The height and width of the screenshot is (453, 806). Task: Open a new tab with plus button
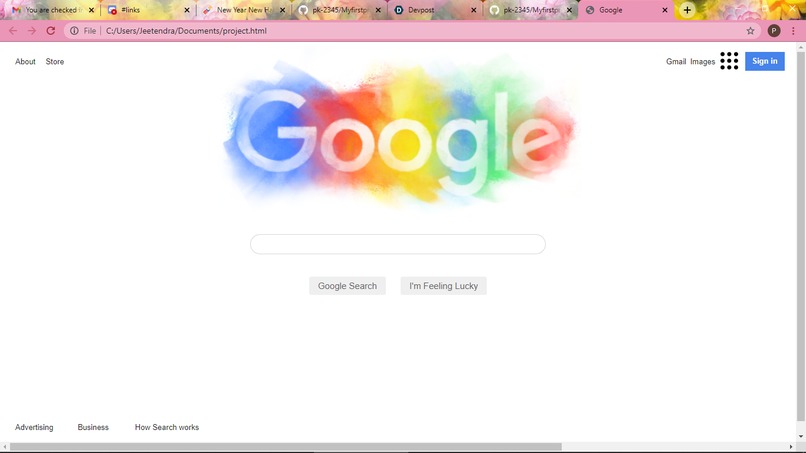(687, 10)
